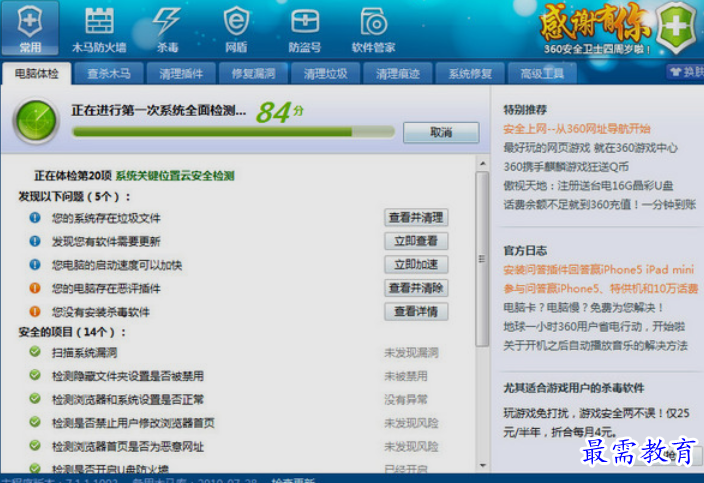The width and height of the screenshot is (704, 483).
Task: Open the 常用 toolbar icon
Action: (x=30, y=28)
